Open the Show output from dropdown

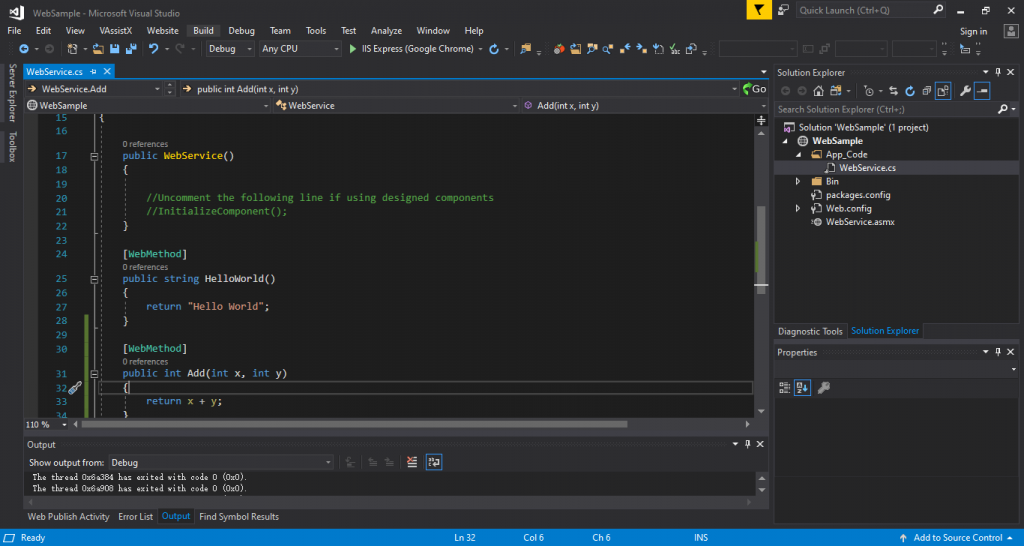coord(221,463)
